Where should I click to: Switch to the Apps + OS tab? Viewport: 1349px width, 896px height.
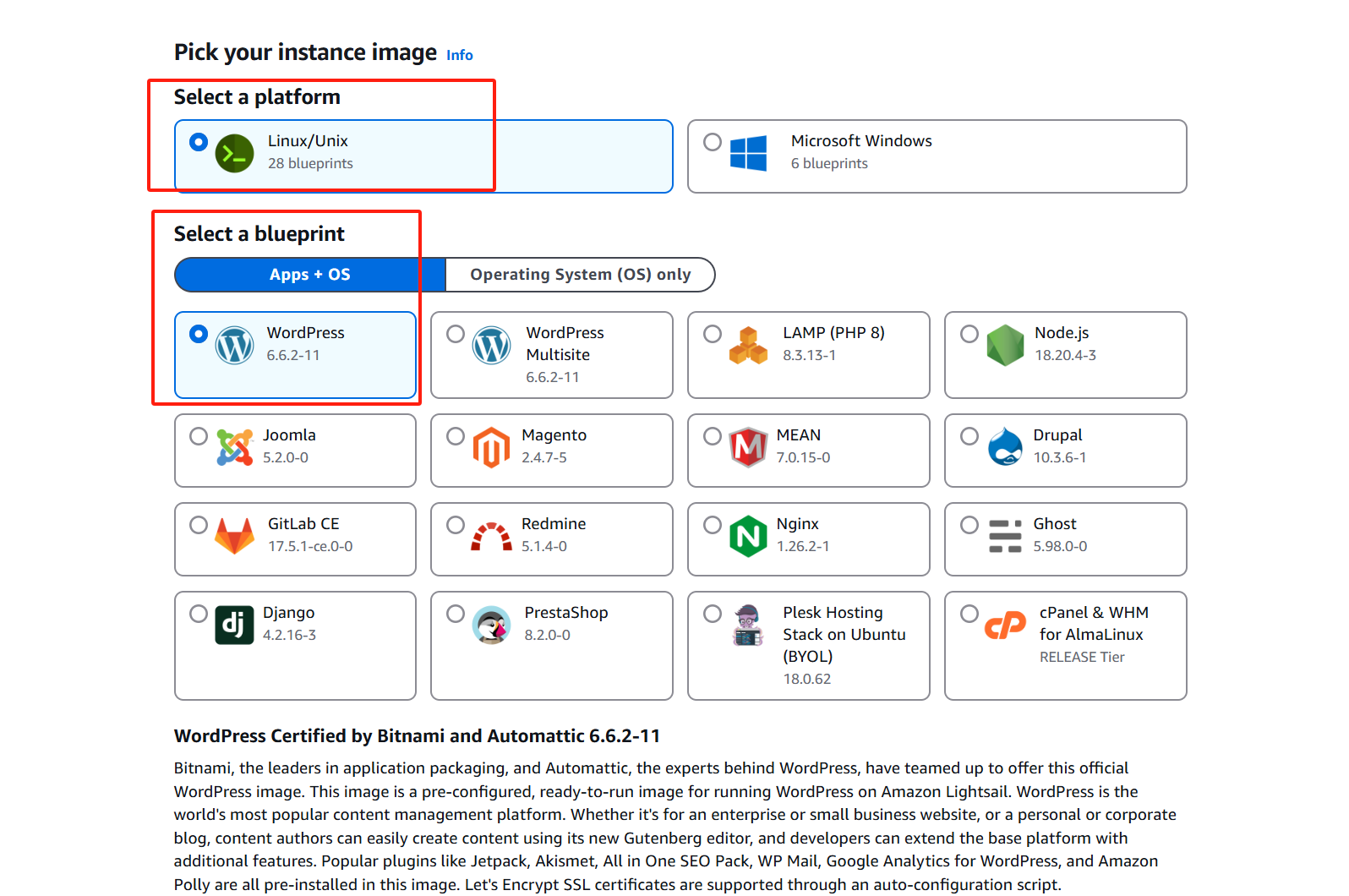pyautogui.click(x=309, y=275)
